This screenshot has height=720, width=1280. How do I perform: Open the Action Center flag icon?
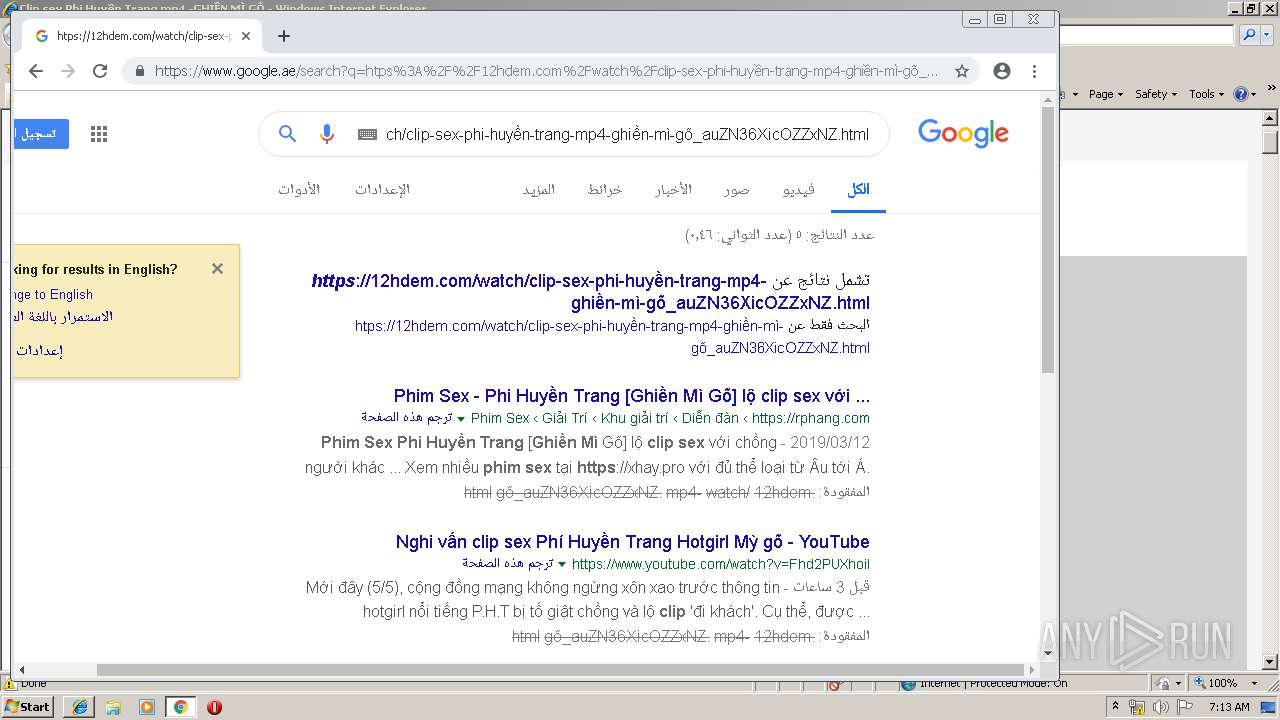(x=1184, y=707)
